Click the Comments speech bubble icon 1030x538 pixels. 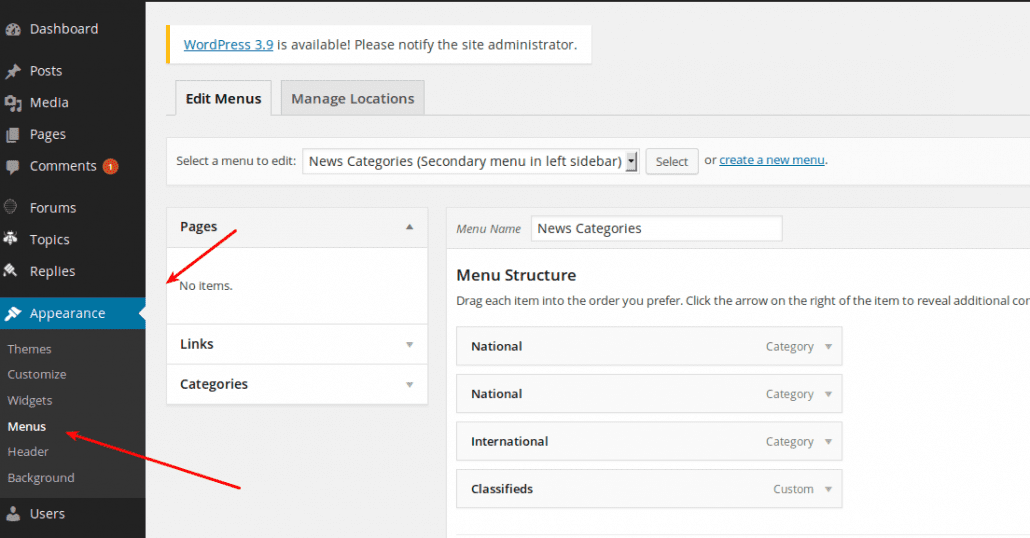point(13,167)
